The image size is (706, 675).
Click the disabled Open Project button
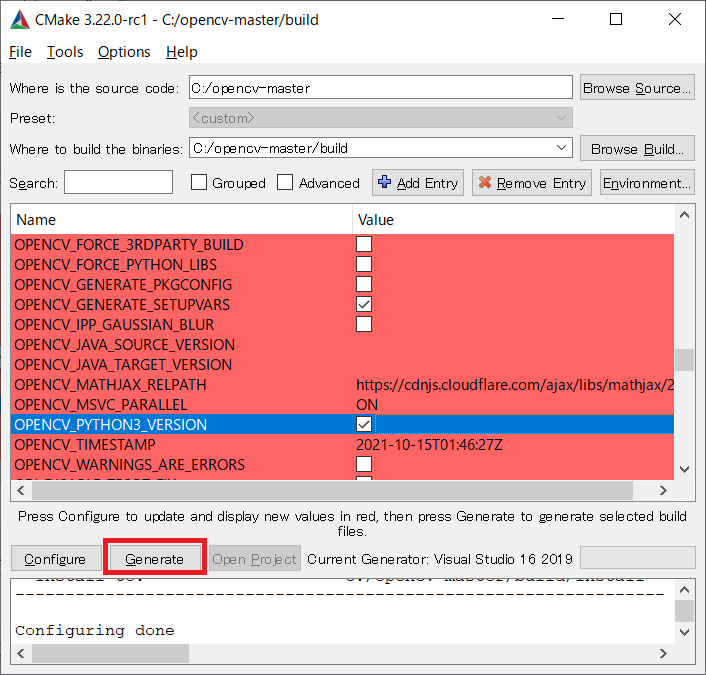pyautogui.click(x=254, y=558)
